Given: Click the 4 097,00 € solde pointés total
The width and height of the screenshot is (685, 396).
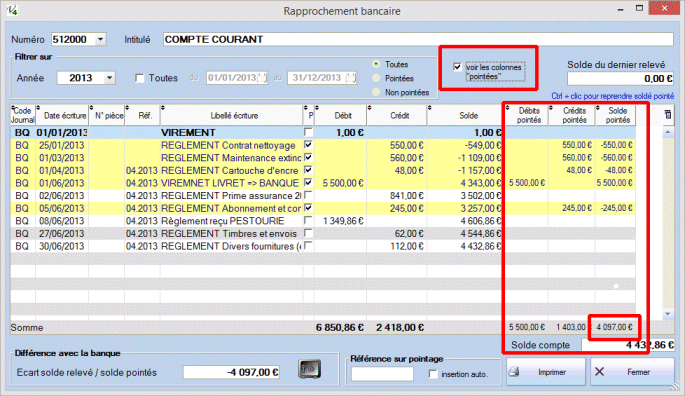Looking at the screenshot, I should coord(614,327).
